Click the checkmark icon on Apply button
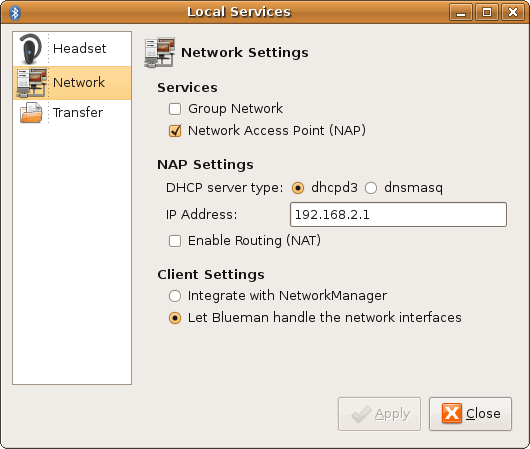The image size is (530, 449). point(361,413)
